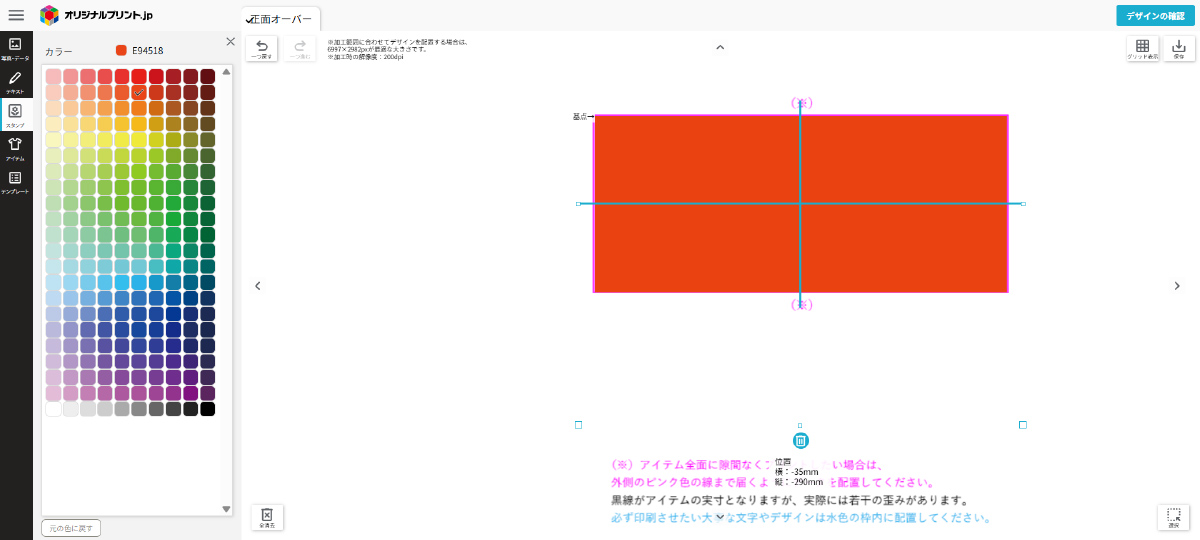Go to previous side with left chevron
This screenshot has height=540, width=1200.
(258, 286)
